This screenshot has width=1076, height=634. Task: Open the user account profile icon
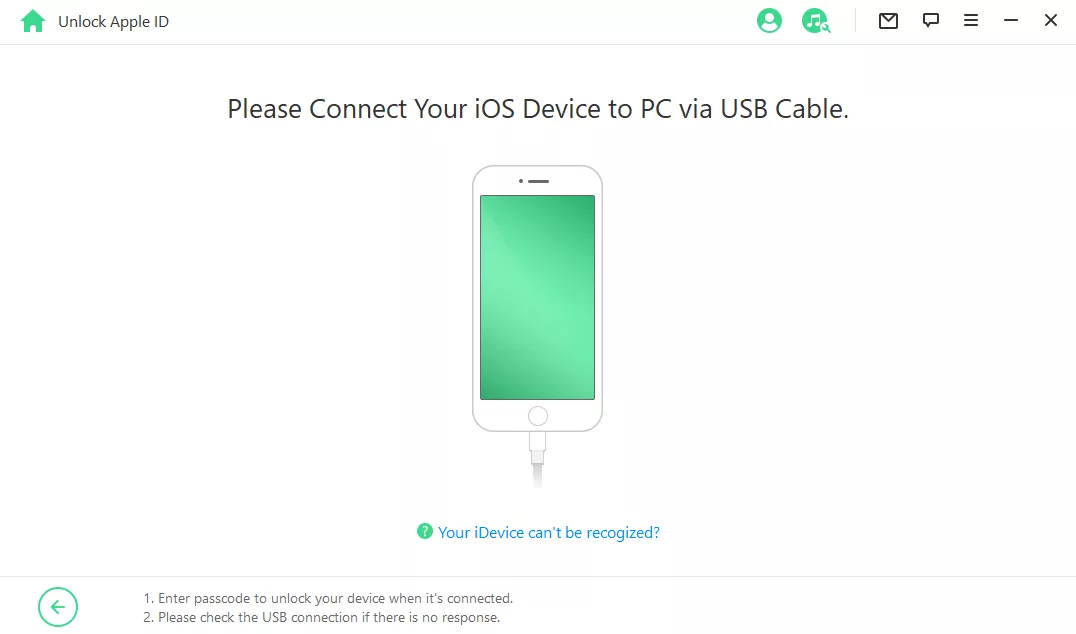pos(769,21)
